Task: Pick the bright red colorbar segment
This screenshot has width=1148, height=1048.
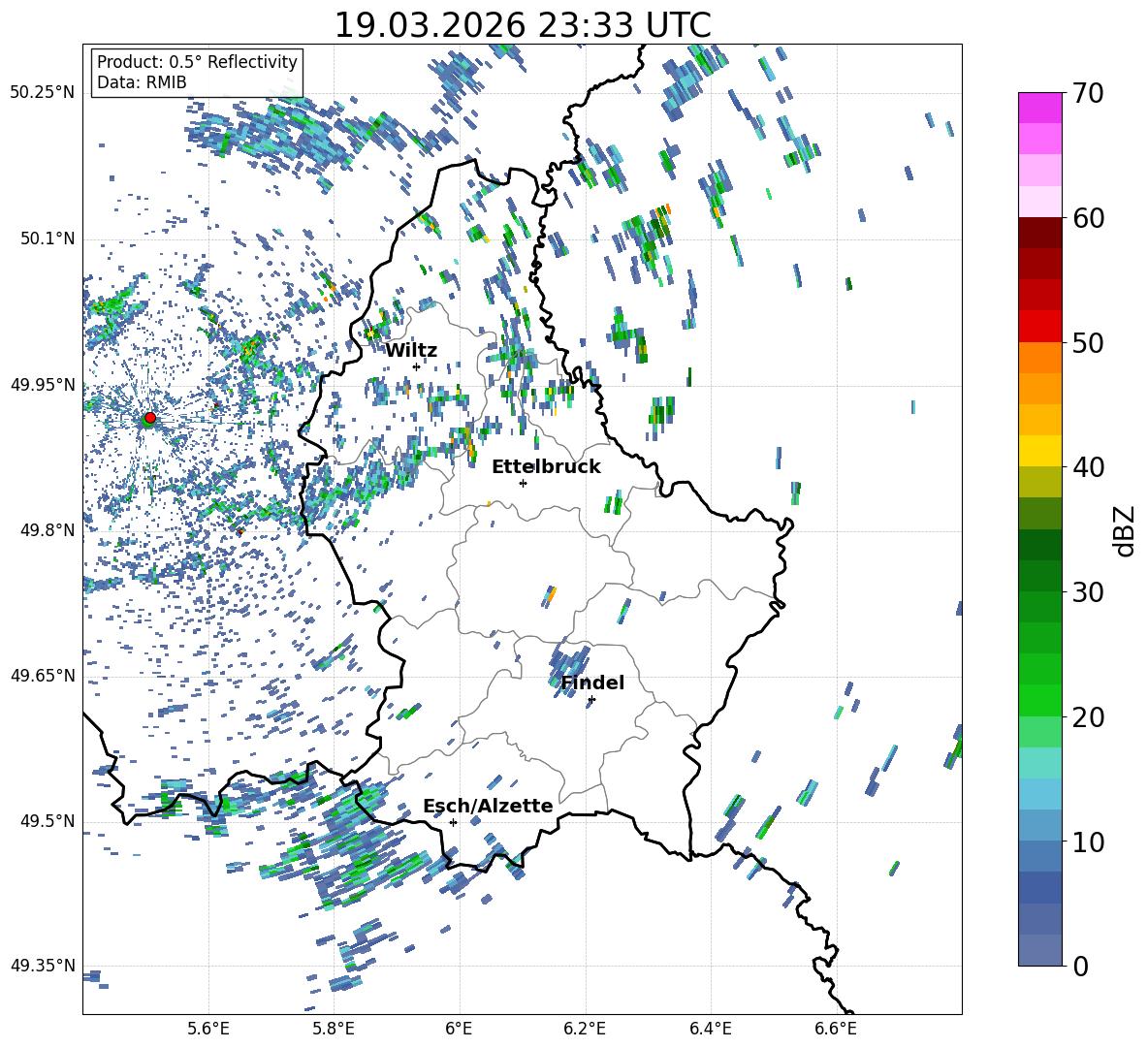Action: pyautogui.click(x=1040, y=326)
